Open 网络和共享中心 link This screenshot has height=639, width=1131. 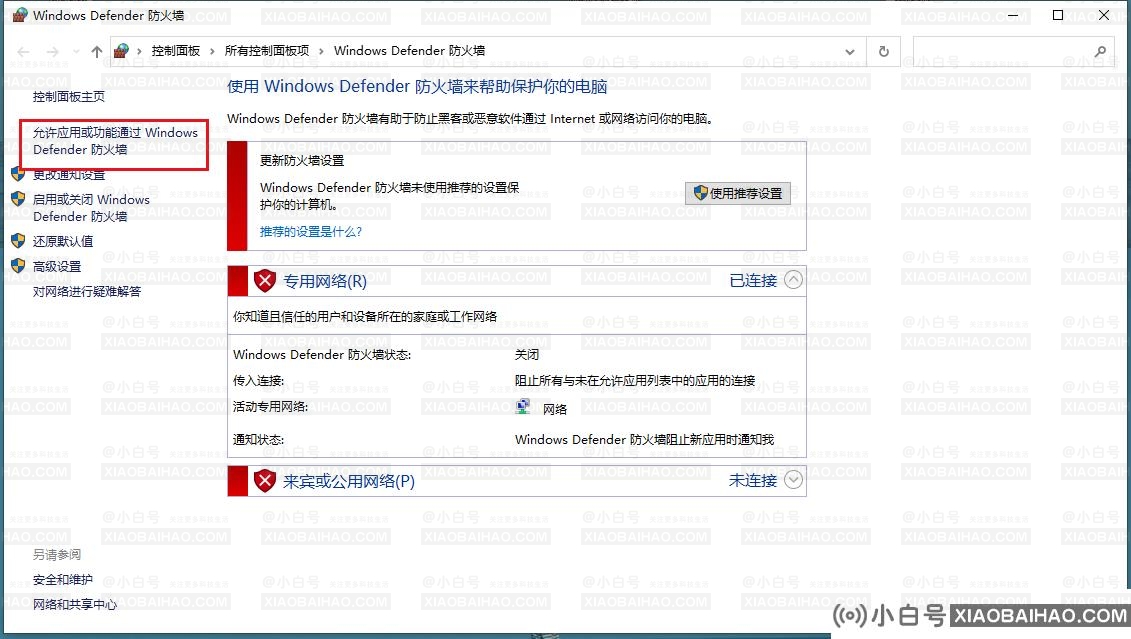pyautogui.click(x=75, y=604)
